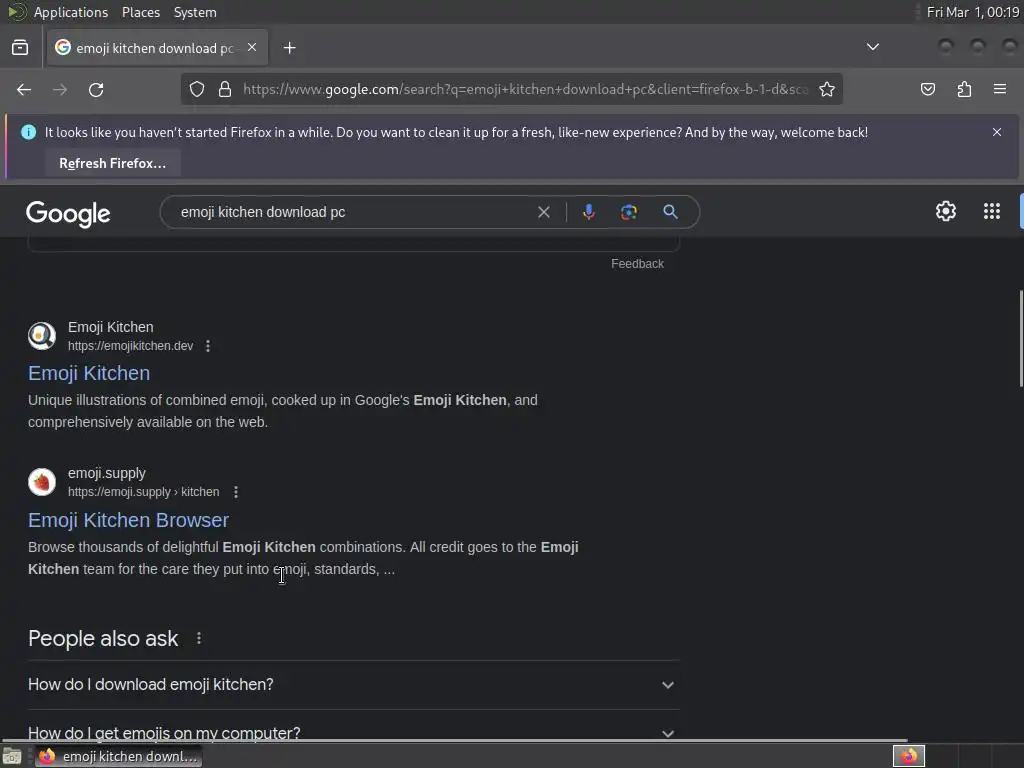Open the Emoji Kitchen result title
The image size is (1024, 768).
(x=89, y=373)
